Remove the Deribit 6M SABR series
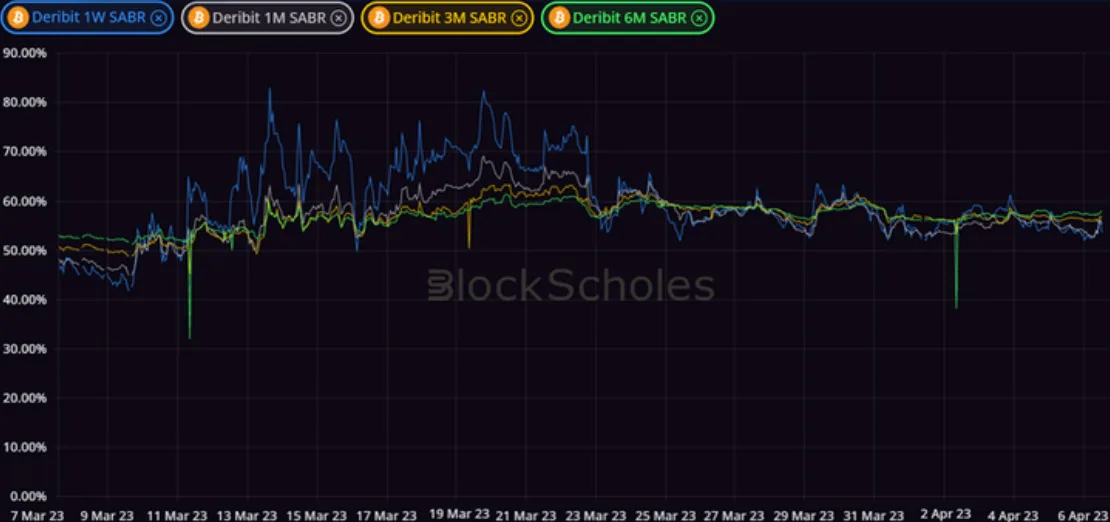This screenshot has width=1110, height=522. click(699, 18)
